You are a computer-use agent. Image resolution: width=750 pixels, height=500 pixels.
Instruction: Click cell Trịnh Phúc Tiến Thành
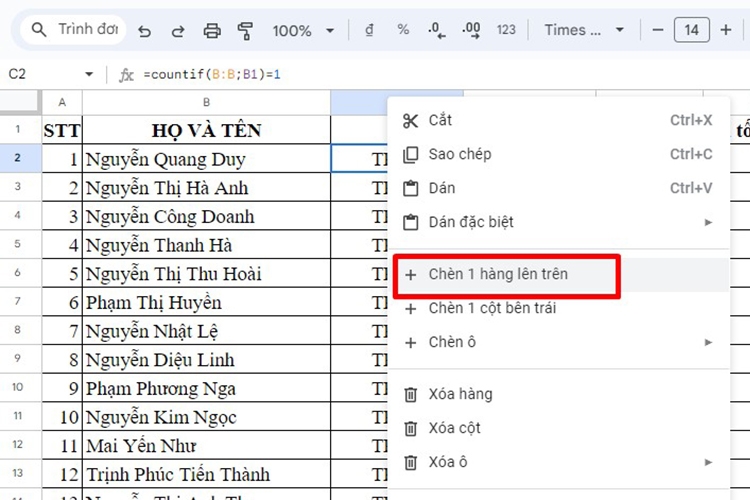206,474
